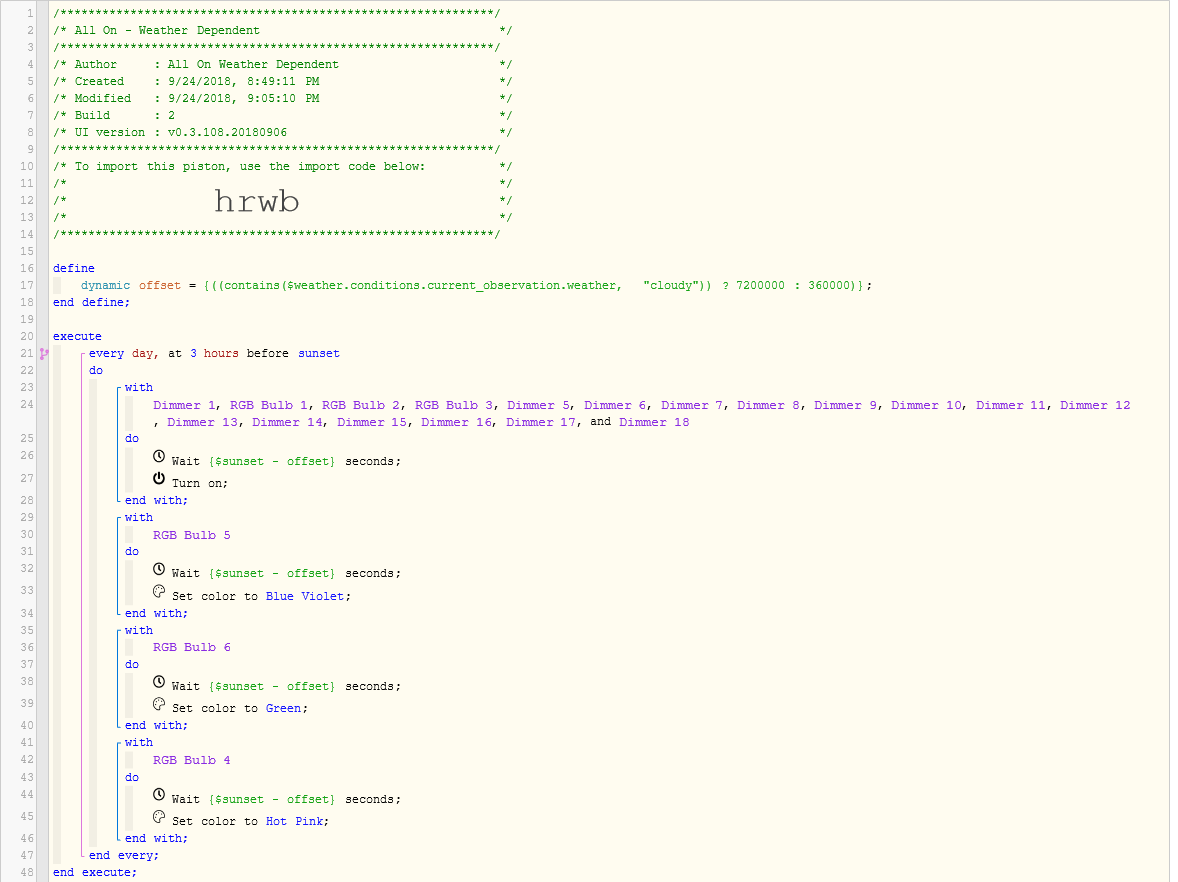Click palette icon beside Set color to Green
The image size is (1178, 882).
(159, 704)
